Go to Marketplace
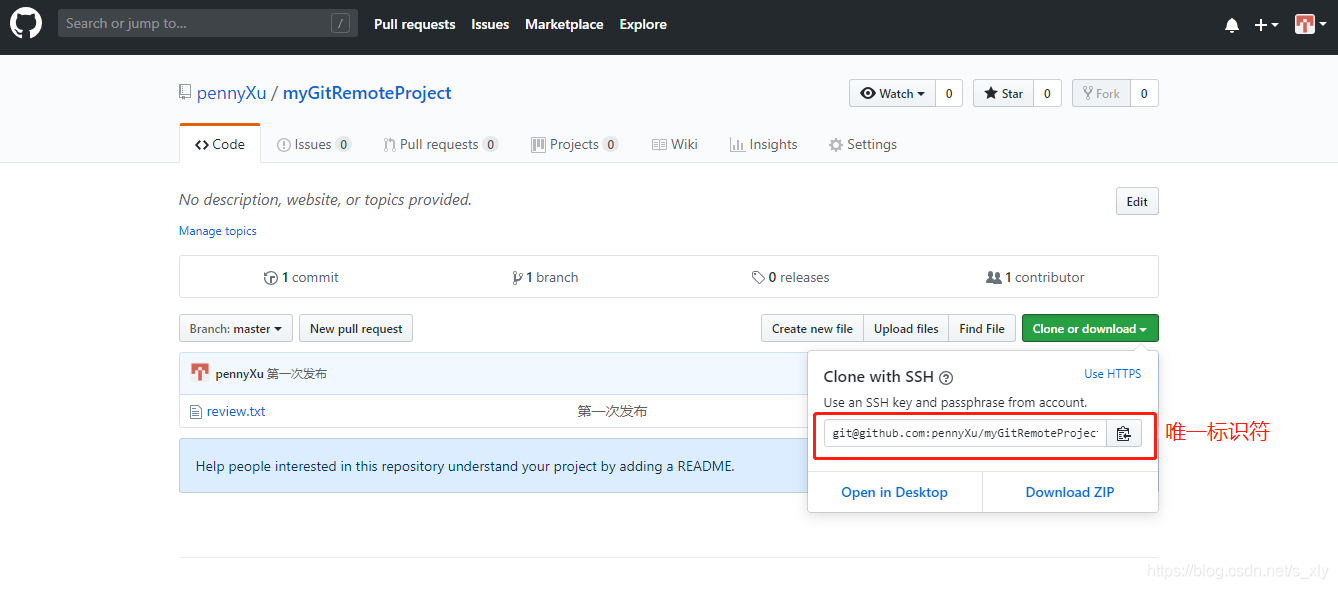This screenshot has height=589, width=1338. coord(564,24)
